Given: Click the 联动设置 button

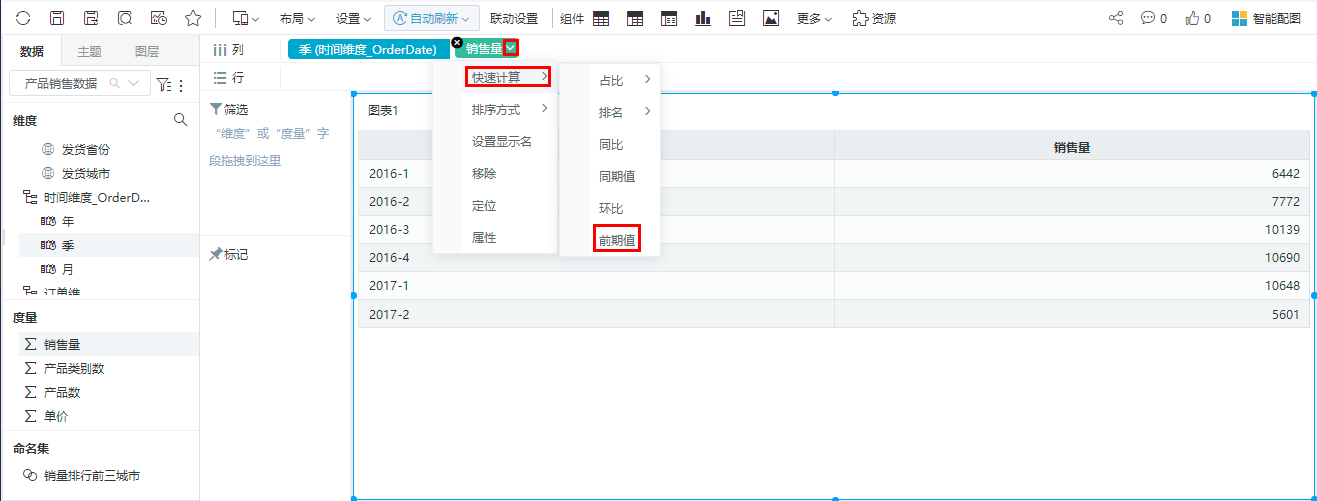Looking at the screenshot, I should point(514,18).
